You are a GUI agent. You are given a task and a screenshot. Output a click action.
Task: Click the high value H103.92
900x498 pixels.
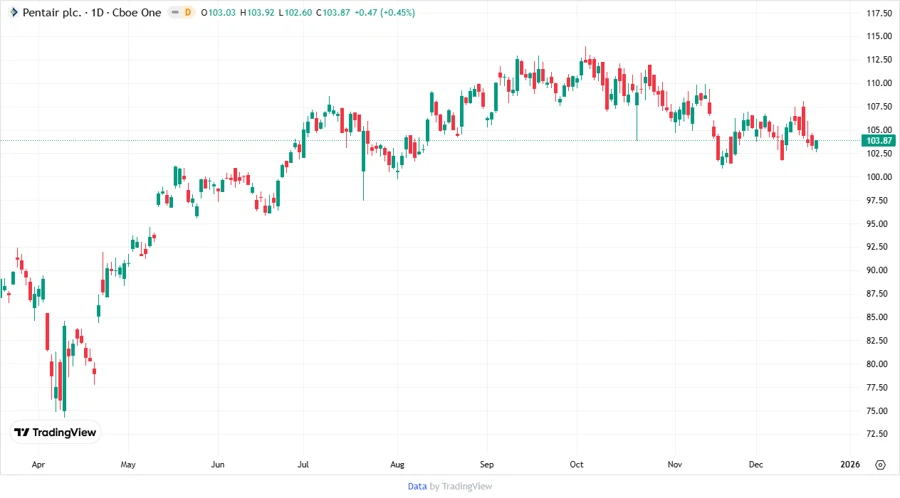[x=257, y=12]
